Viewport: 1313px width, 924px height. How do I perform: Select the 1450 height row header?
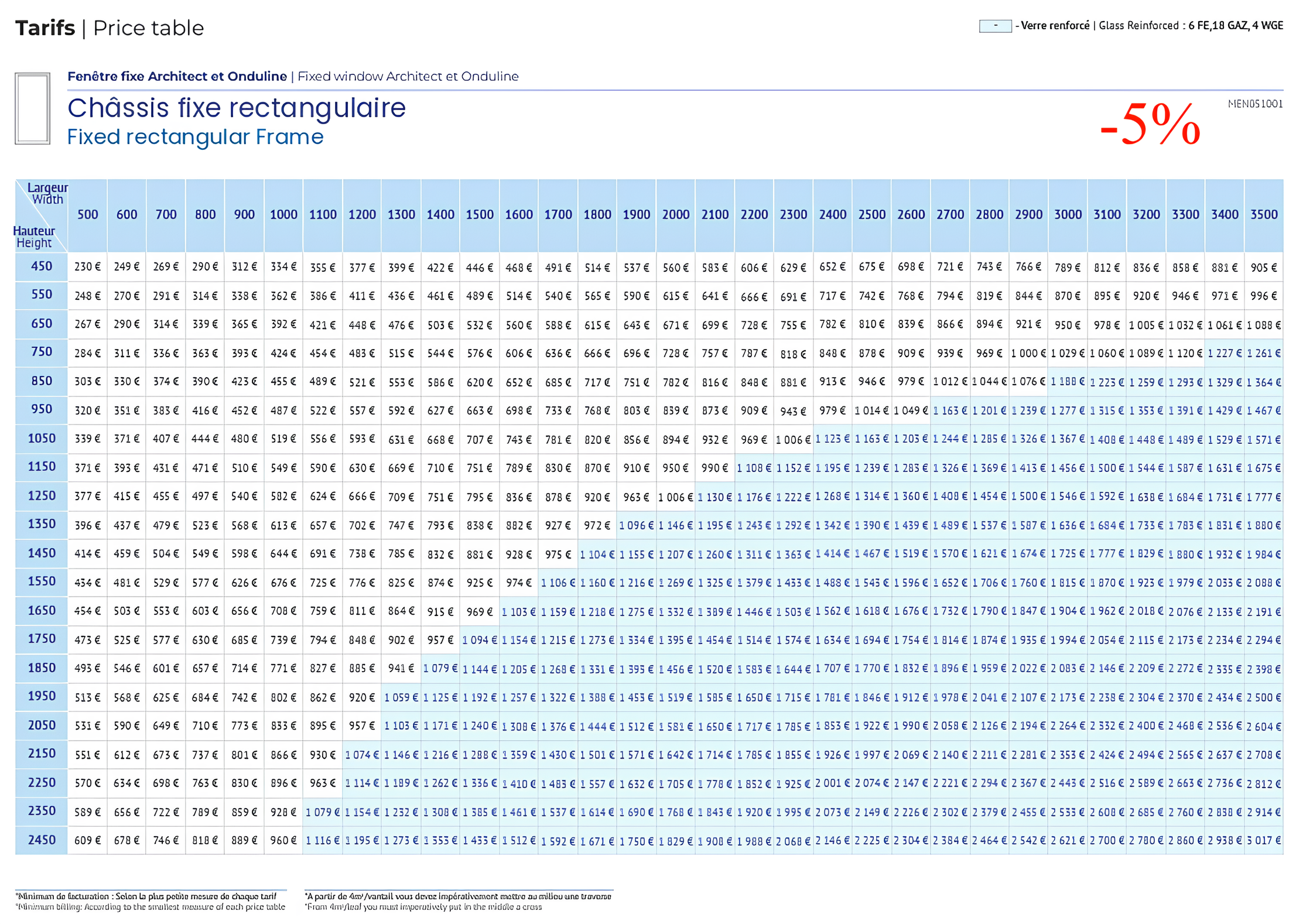[42, 553]
